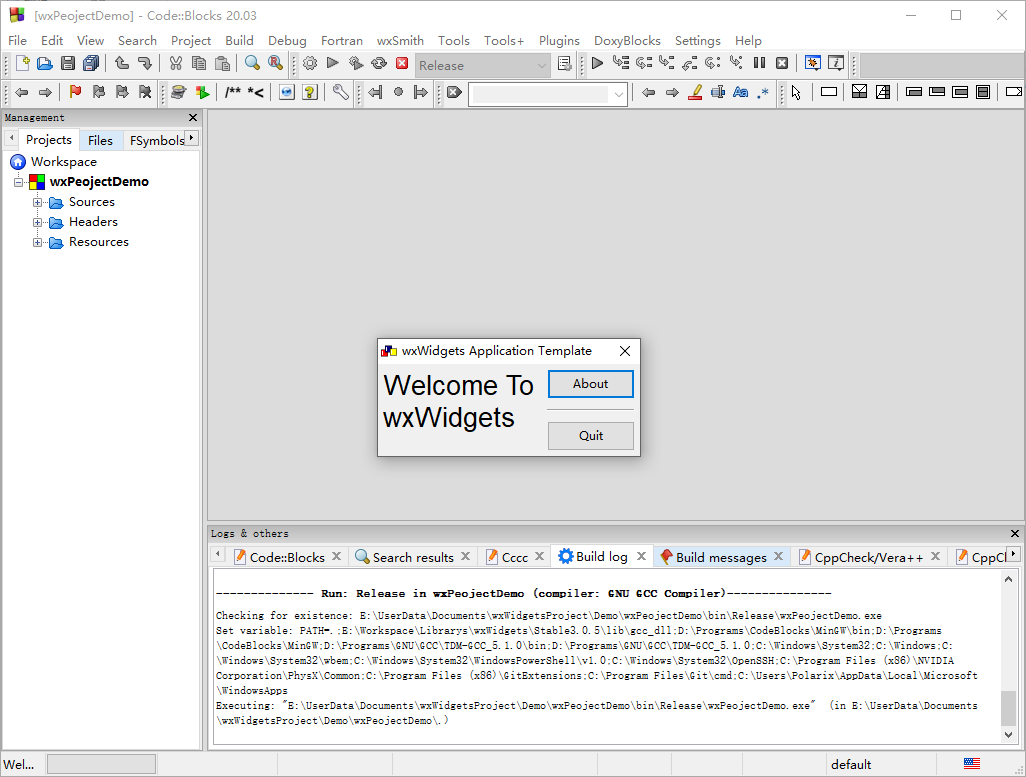Toggle the Highlight marker pen icon

(695, 92)
